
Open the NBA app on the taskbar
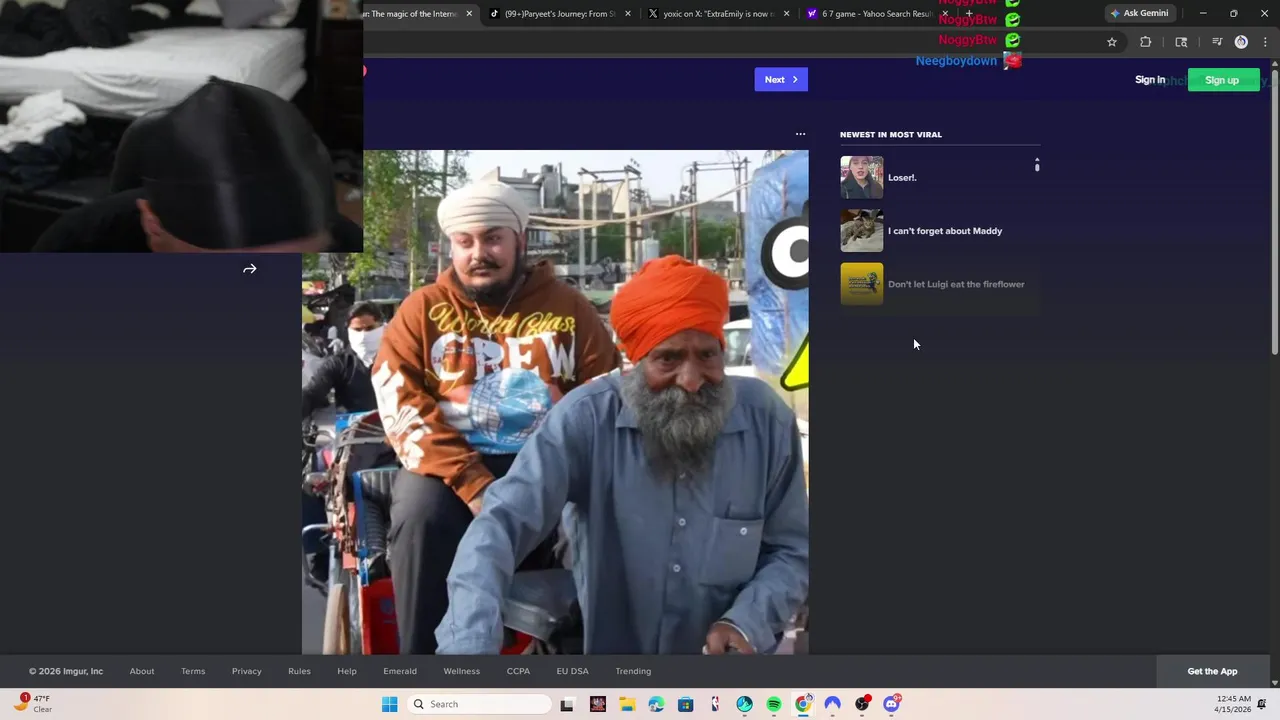715,704
